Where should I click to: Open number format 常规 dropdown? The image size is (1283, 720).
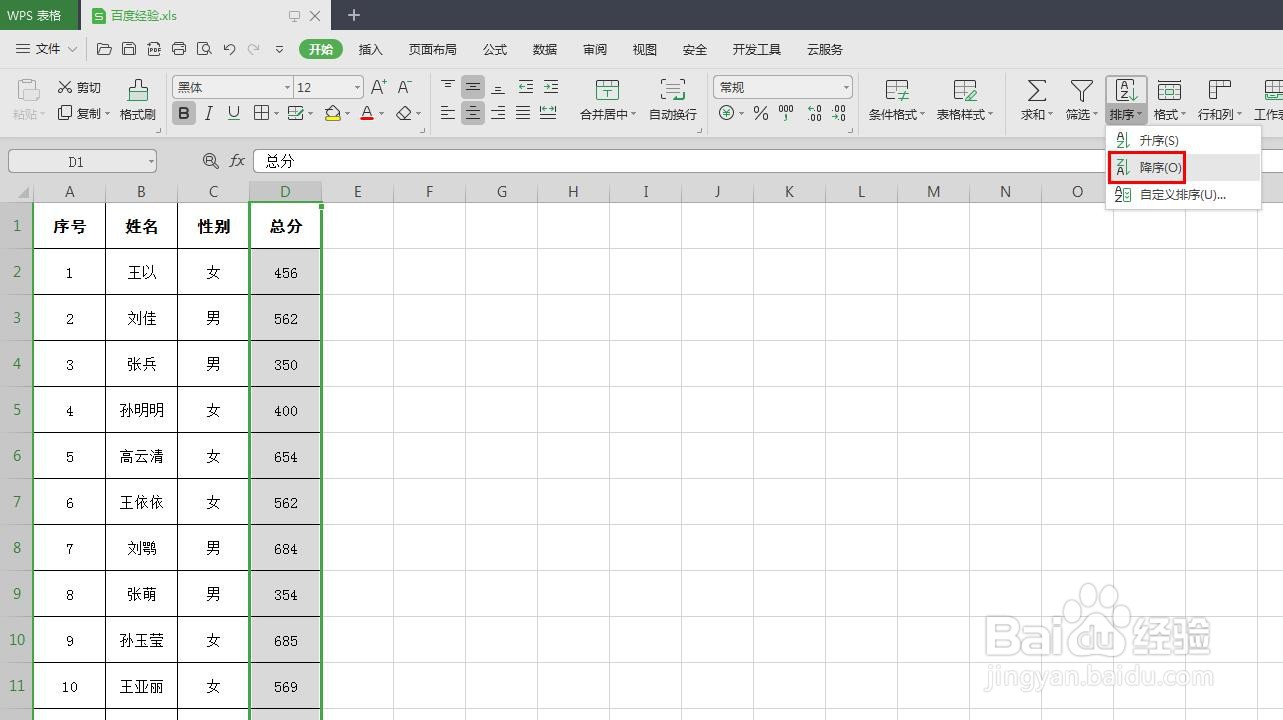pos(846,87)
